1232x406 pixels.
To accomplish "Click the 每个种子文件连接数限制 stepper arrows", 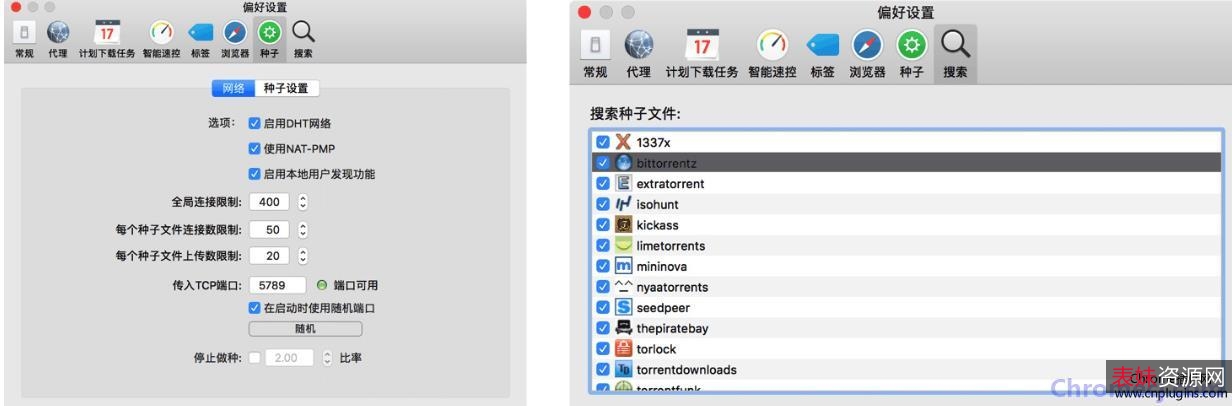I will [x=304, y=229].
